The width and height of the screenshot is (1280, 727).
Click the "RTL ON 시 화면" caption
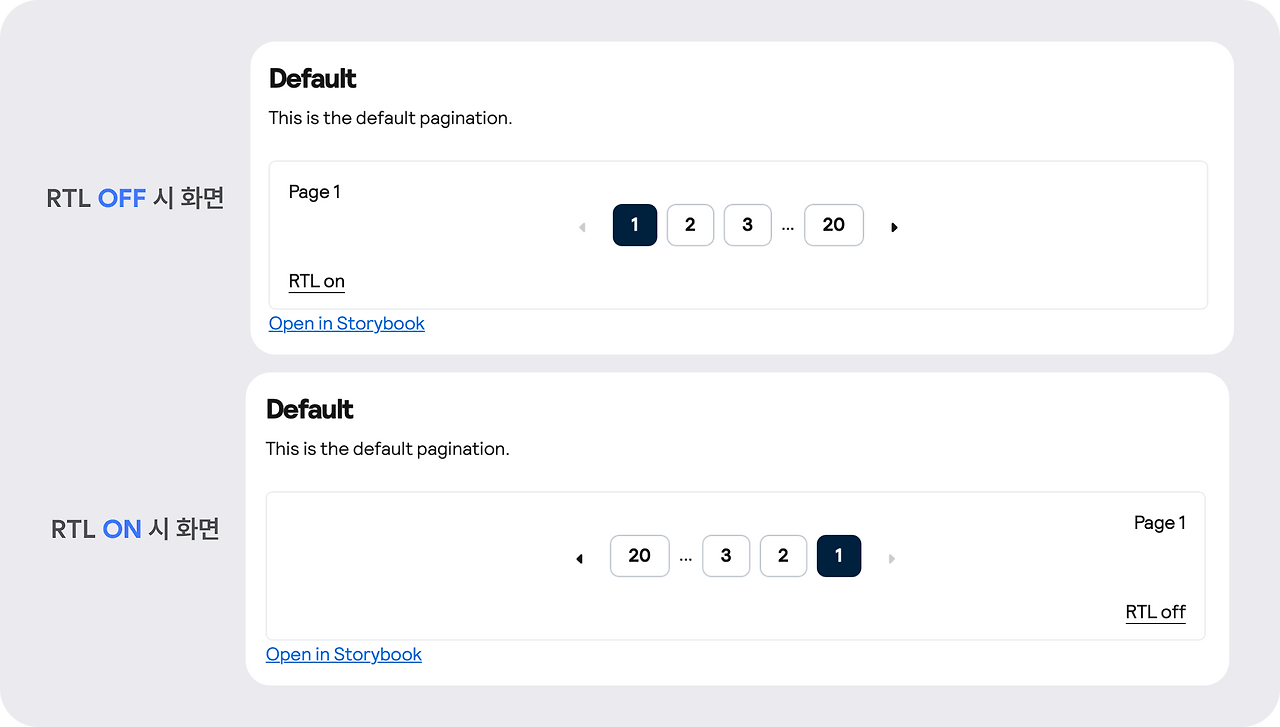pos(135,529)
